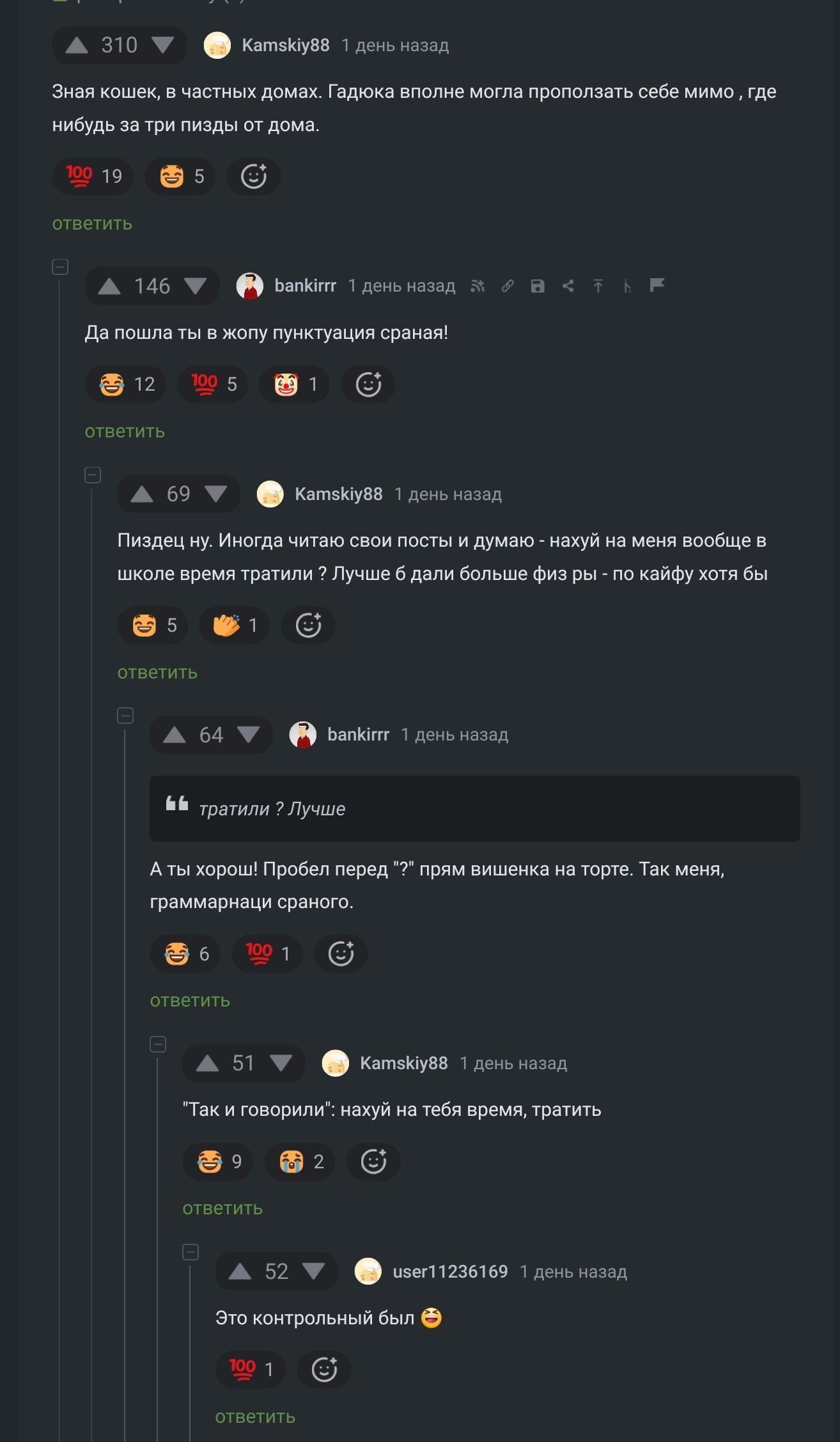Image resolution: width=840 pixels, height=1442 pixels.
Task: Downvote bankirrr's comment rated 146
Action: [196, 286]
